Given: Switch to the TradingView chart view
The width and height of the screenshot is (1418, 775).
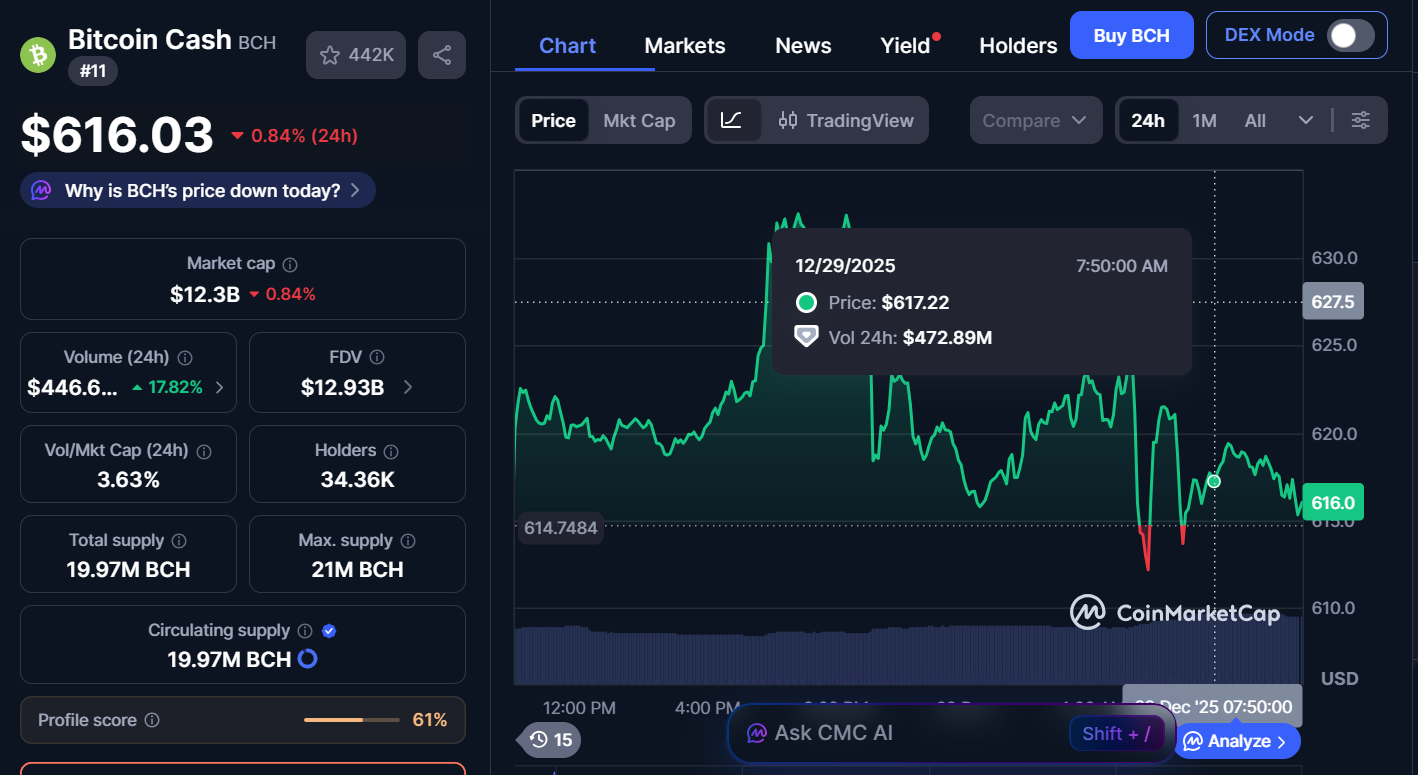Looking at the screenshot, I should (846, 120).
